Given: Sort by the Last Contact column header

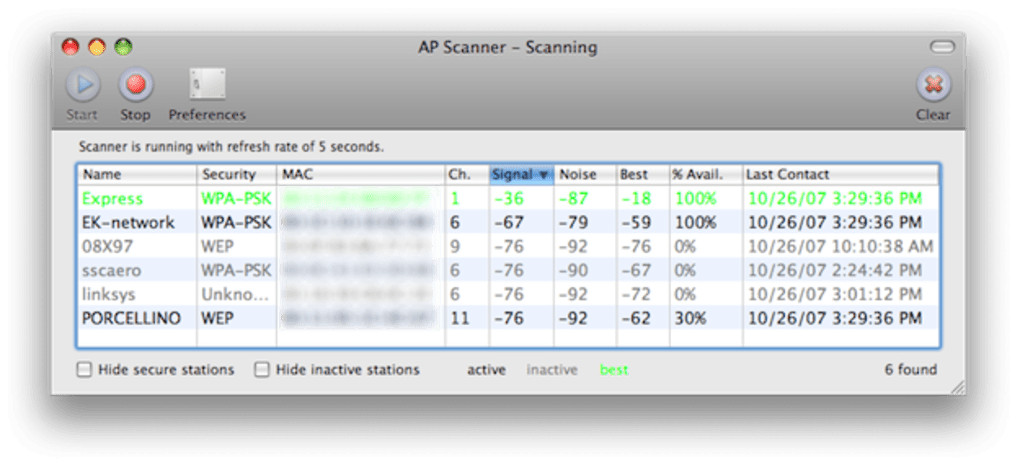Looking at the screenshot, I should [841, 174].
